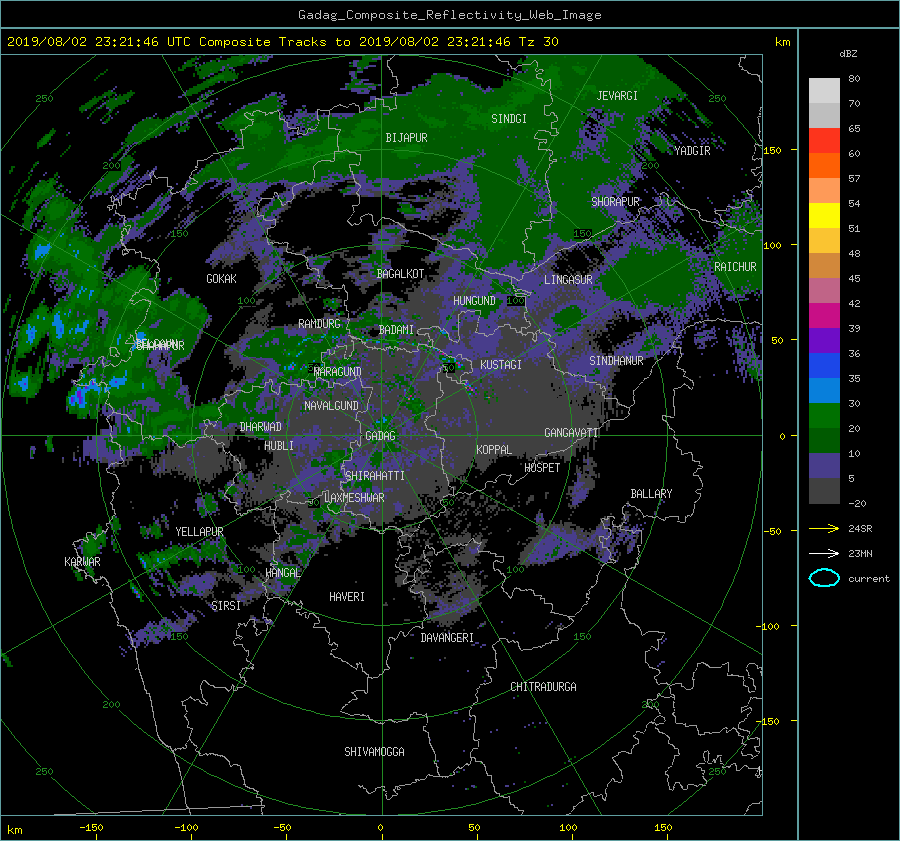Click the YADGIR city label
The height and width of the screenshot is (841, 900).
point(692,151)
